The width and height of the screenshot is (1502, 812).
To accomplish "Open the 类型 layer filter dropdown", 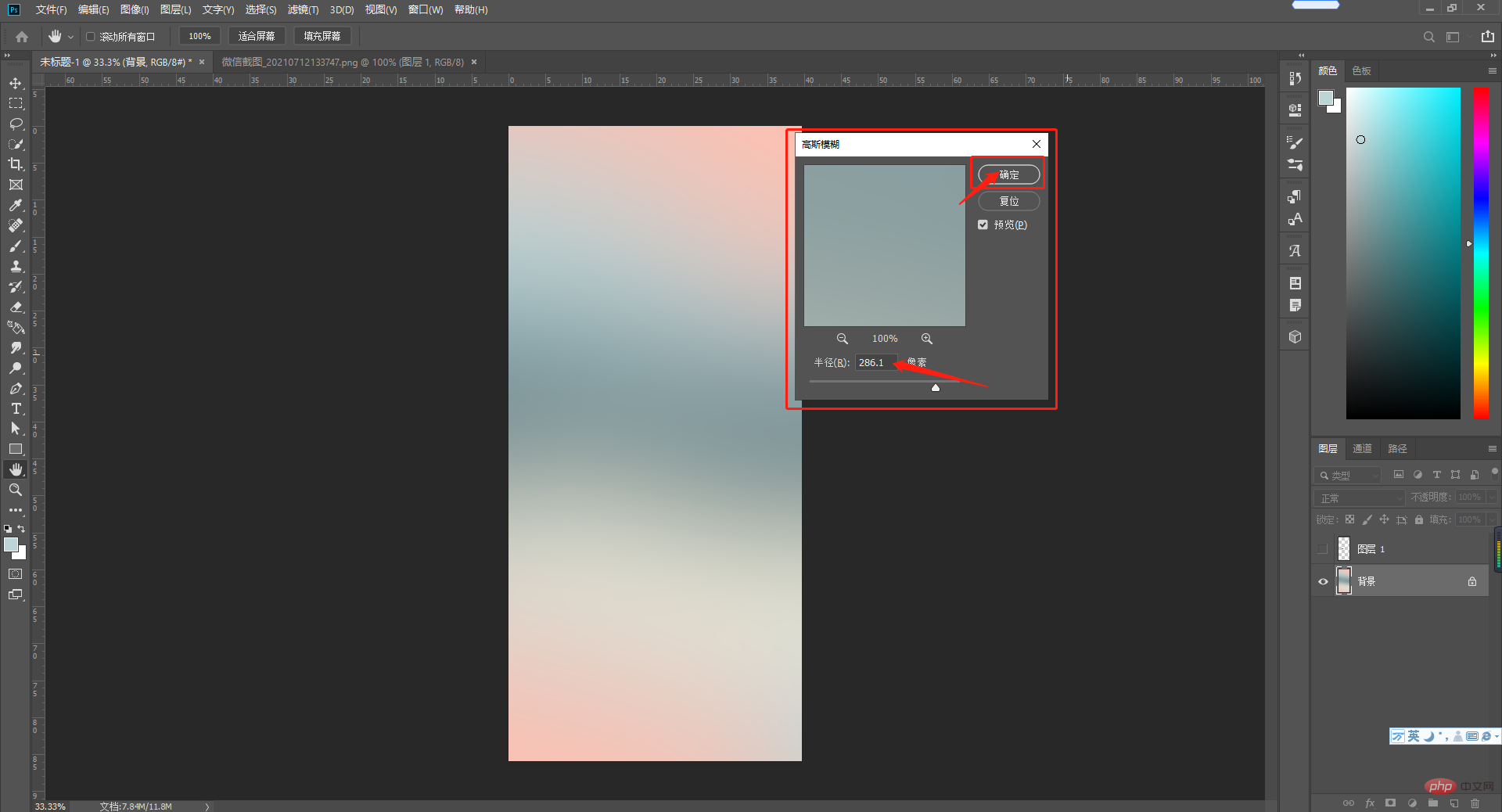I will click(1348, 475).
